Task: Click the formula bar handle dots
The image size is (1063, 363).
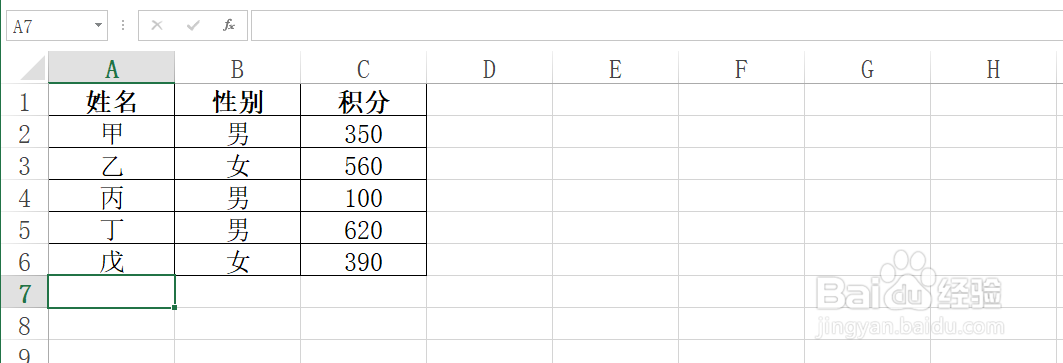Action: coord(123,26)
